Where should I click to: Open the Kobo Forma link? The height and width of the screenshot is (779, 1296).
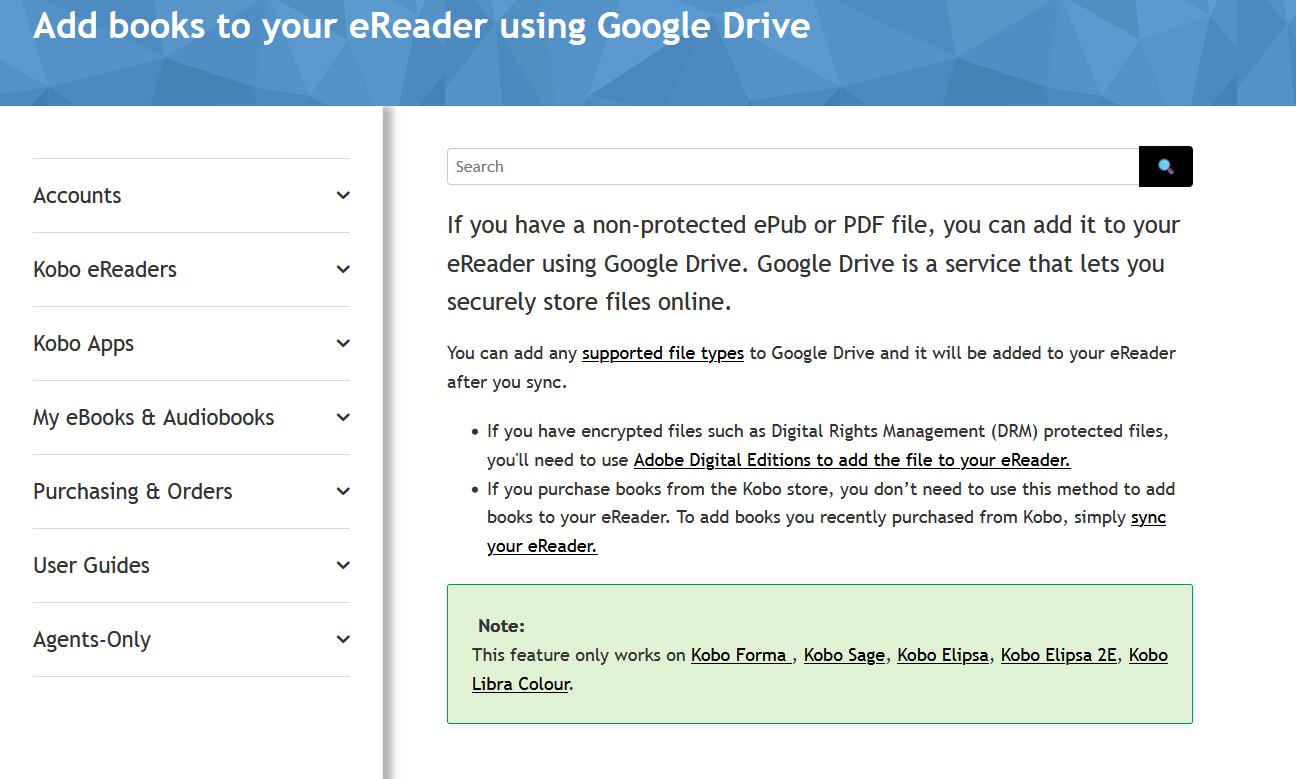point(739,655)
